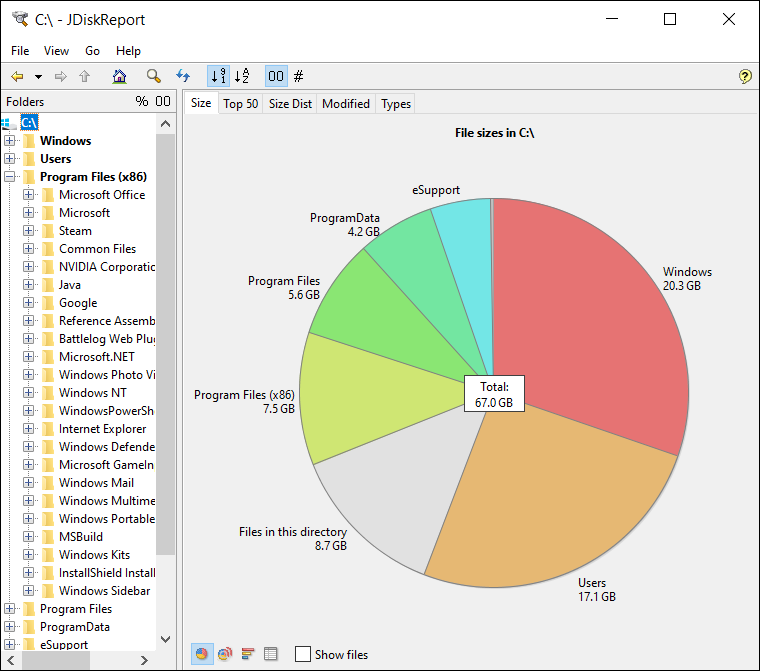The width and height of the screenshot is (760, 671).
Task: Show file counts with the # toggle
Action: [x=299, y=76]
